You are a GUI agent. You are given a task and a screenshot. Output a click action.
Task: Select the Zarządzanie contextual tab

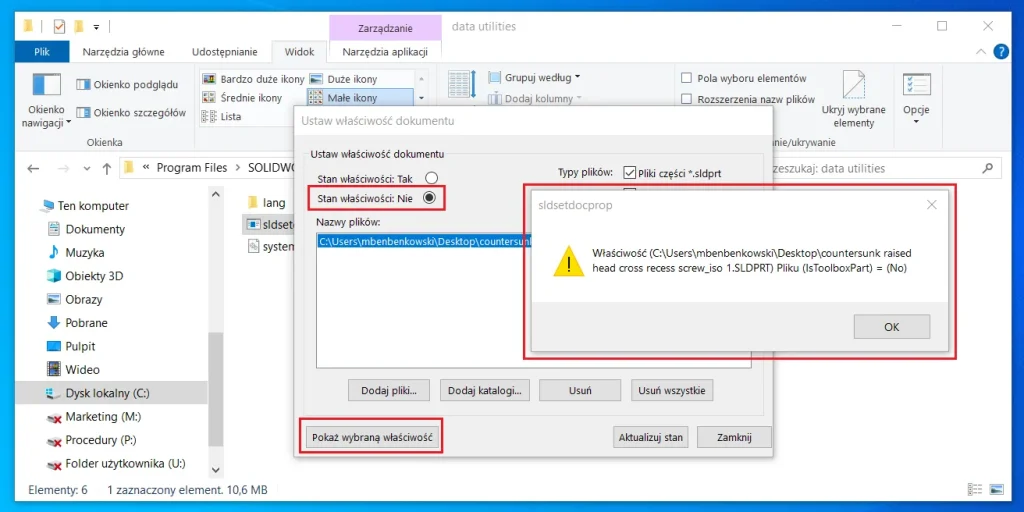coord(385,28)
